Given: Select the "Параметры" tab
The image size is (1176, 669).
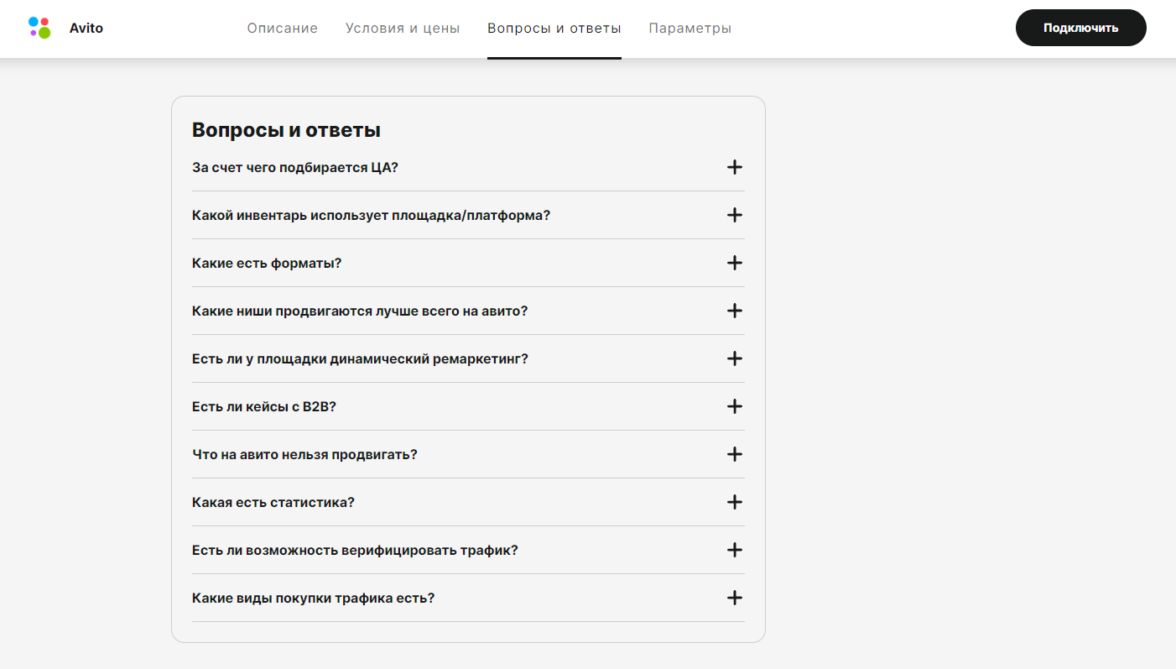Looking at the screenshot, I should tap(689, 28).
